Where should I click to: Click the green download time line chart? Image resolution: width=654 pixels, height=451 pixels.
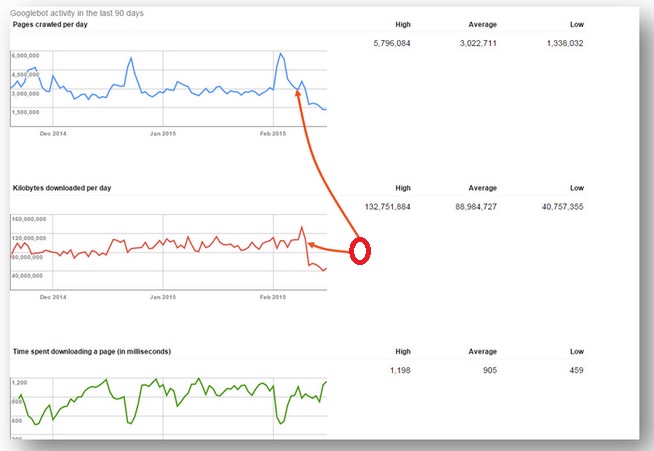[x=169, y=408]
